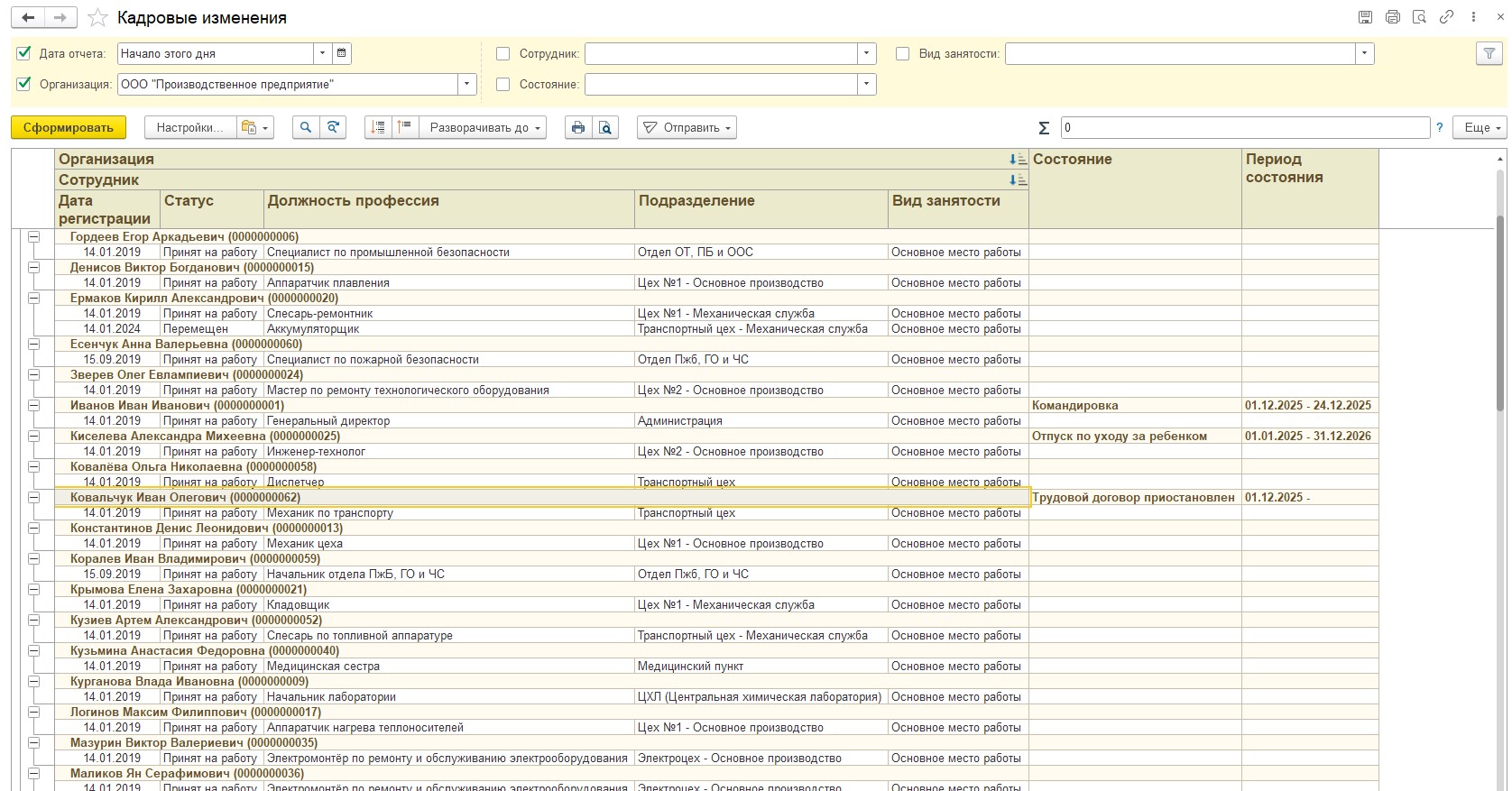Click the save report icon in title bar
This screenshot has width=1512, height=791.
(x=1365, y=17)
